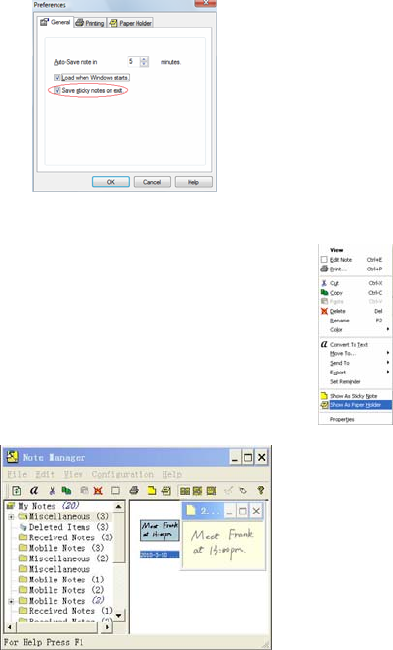Click the new note icon at toolbar start

[17, 491]
